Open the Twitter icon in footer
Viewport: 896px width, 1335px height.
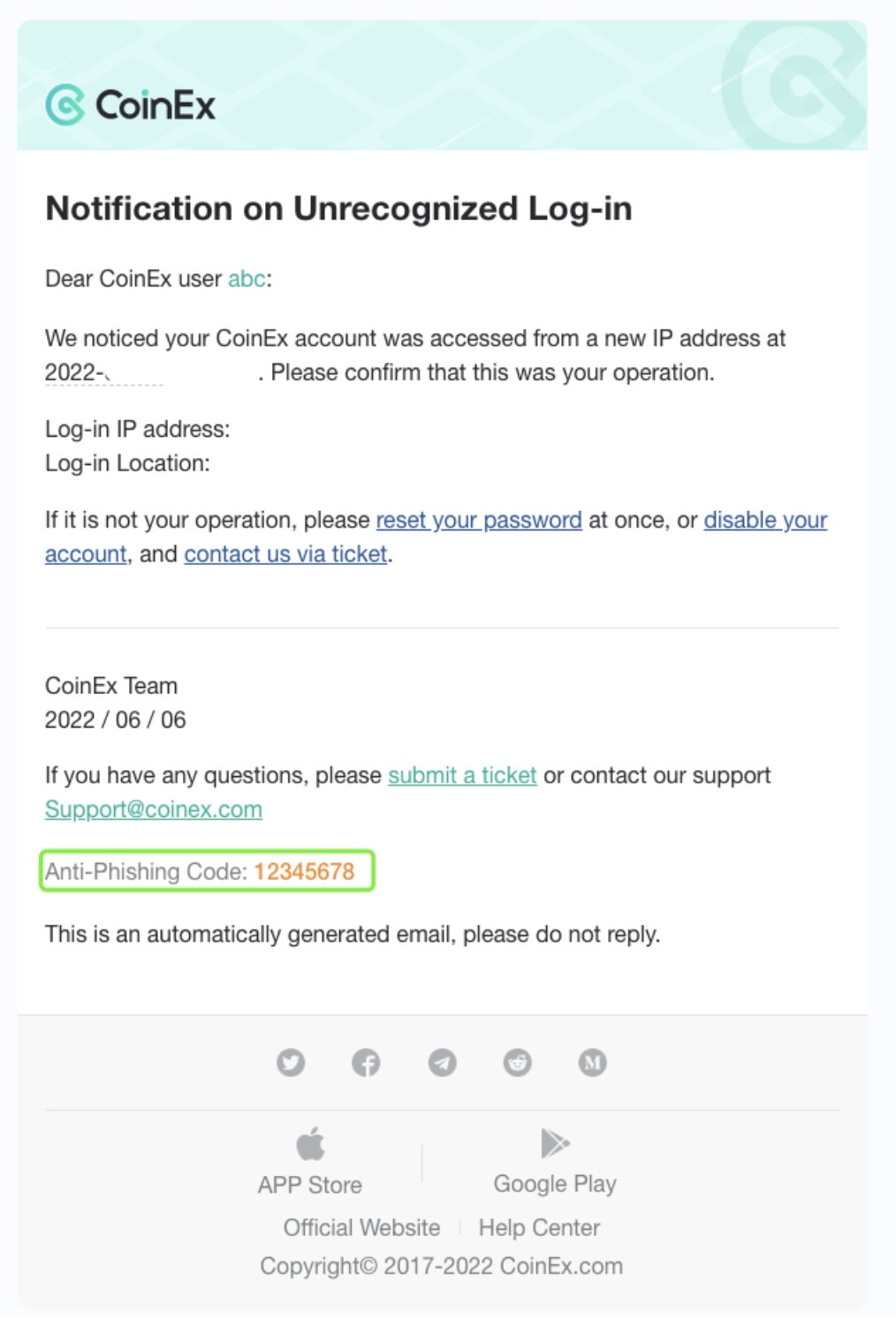tap(291, 1062)
